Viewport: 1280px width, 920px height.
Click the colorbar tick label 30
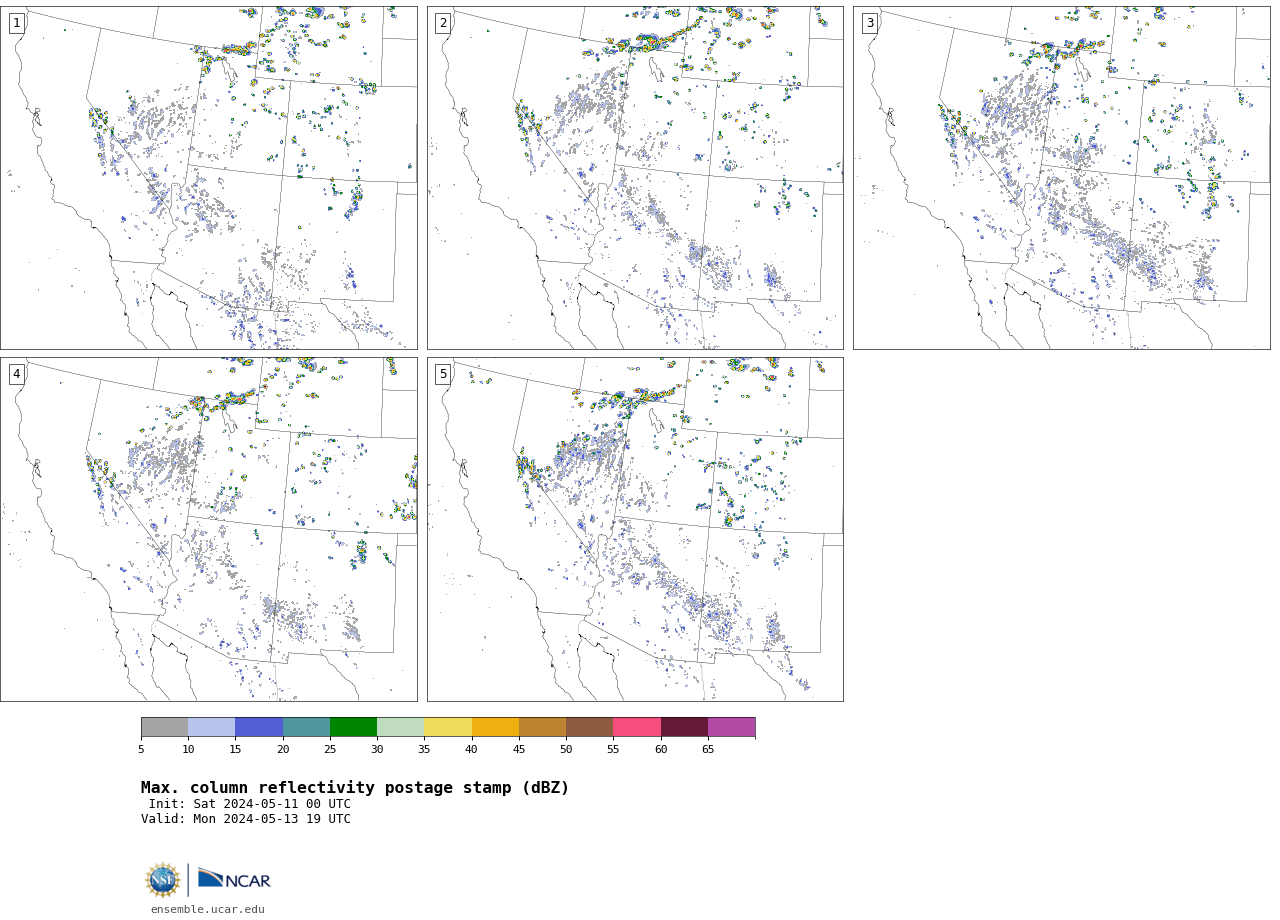(377, 749)
